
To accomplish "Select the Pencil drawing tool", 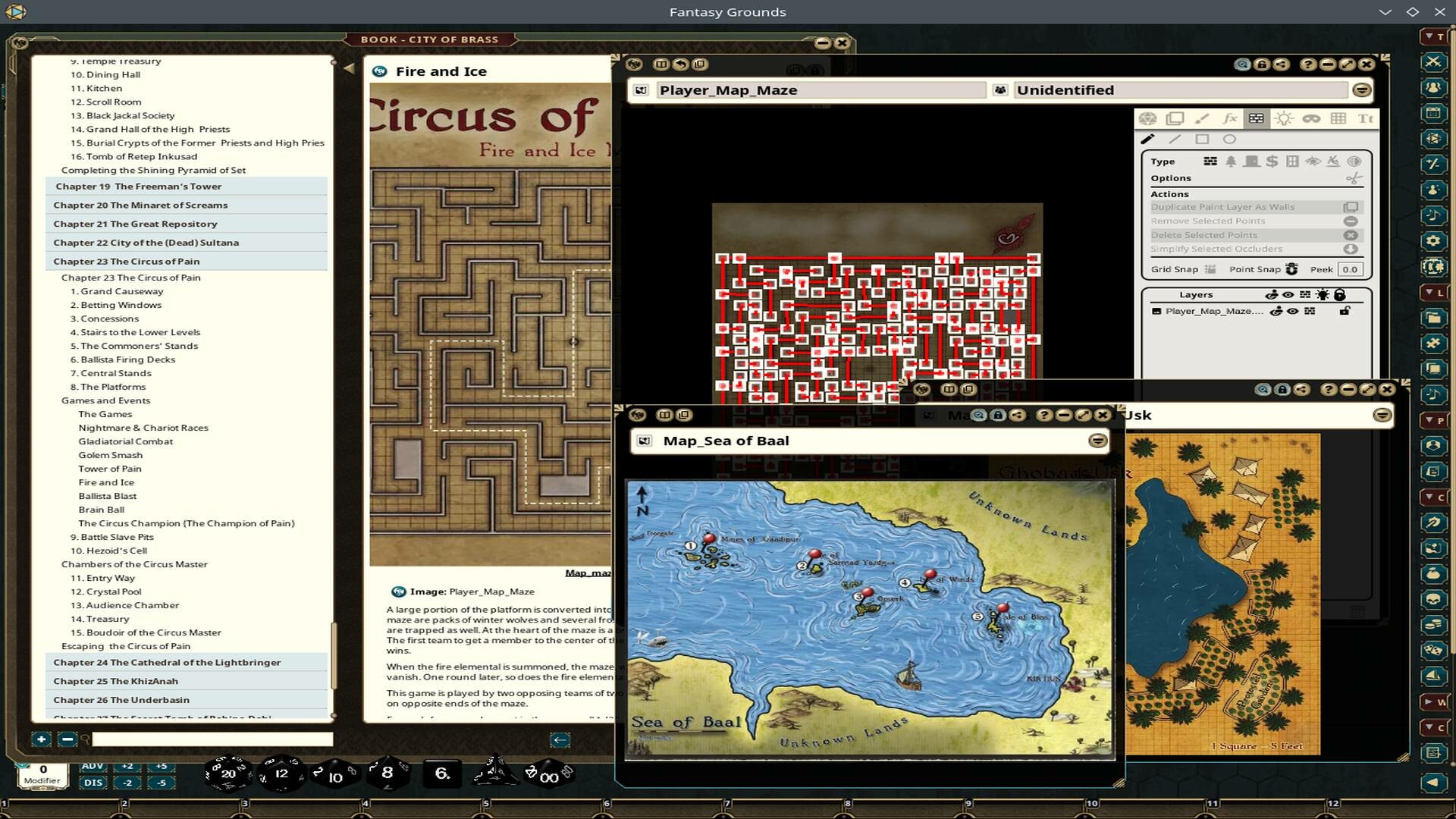I will (1147, 139).
